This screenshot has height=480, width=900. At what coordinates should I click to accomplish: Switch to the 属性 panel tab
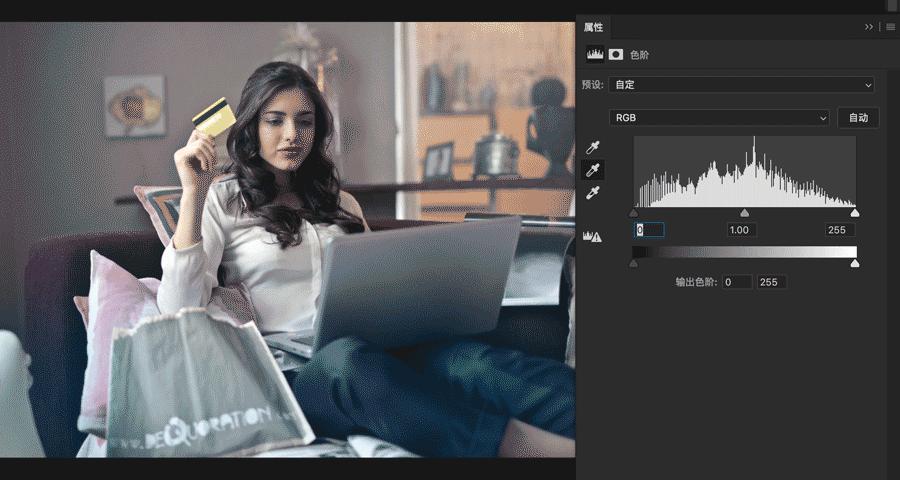(x=593, y=27)
